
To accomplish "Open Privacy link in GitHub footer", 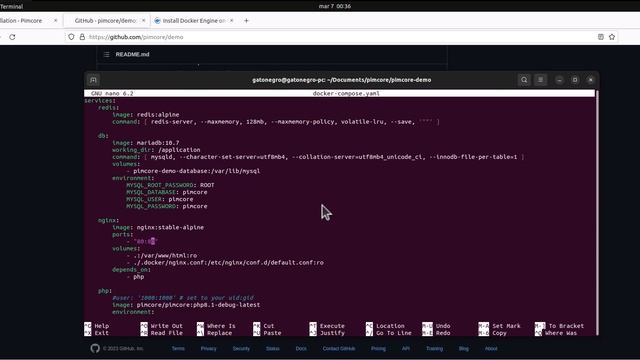I will click(x=208, y=349).
